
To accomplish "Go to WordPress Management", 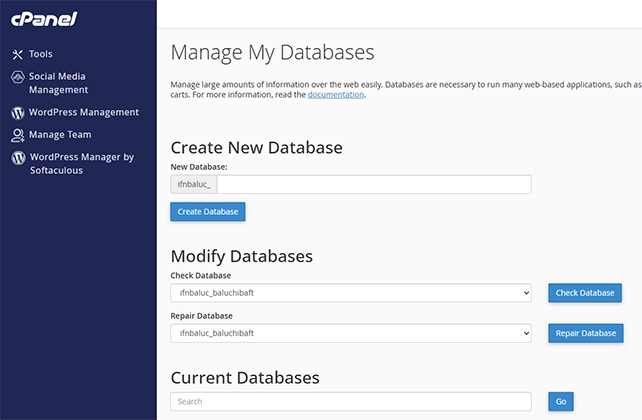I will pos(84,112).
